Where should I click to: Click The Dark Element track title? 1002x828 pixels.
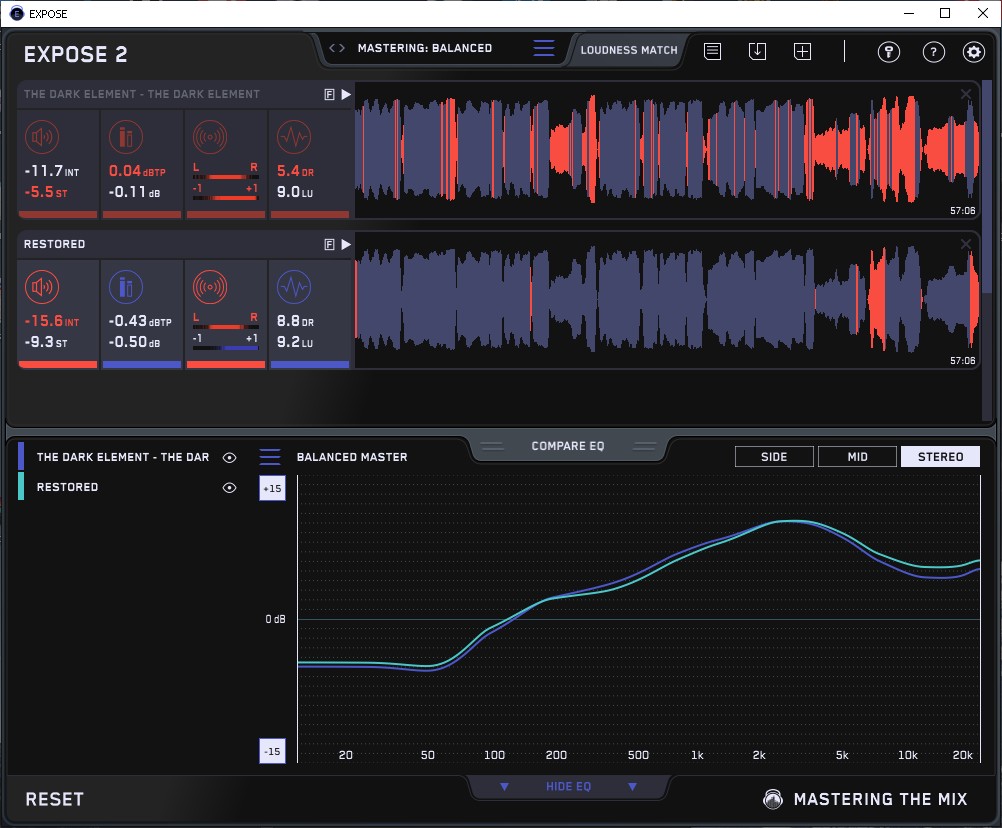(x=142, y=94)
